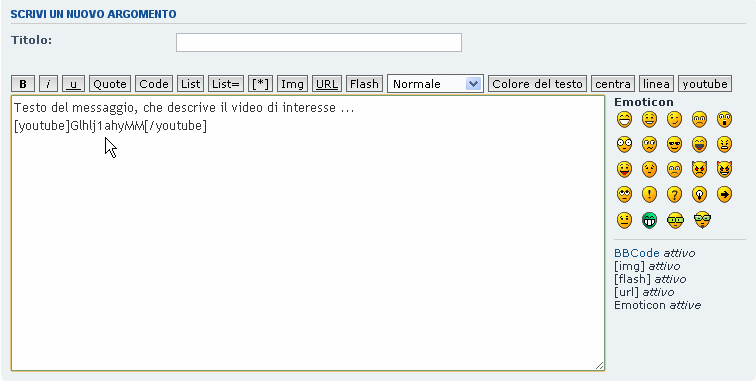Insert the arrow emoticon
Screen dimensions: 756x382
[724, 194]
